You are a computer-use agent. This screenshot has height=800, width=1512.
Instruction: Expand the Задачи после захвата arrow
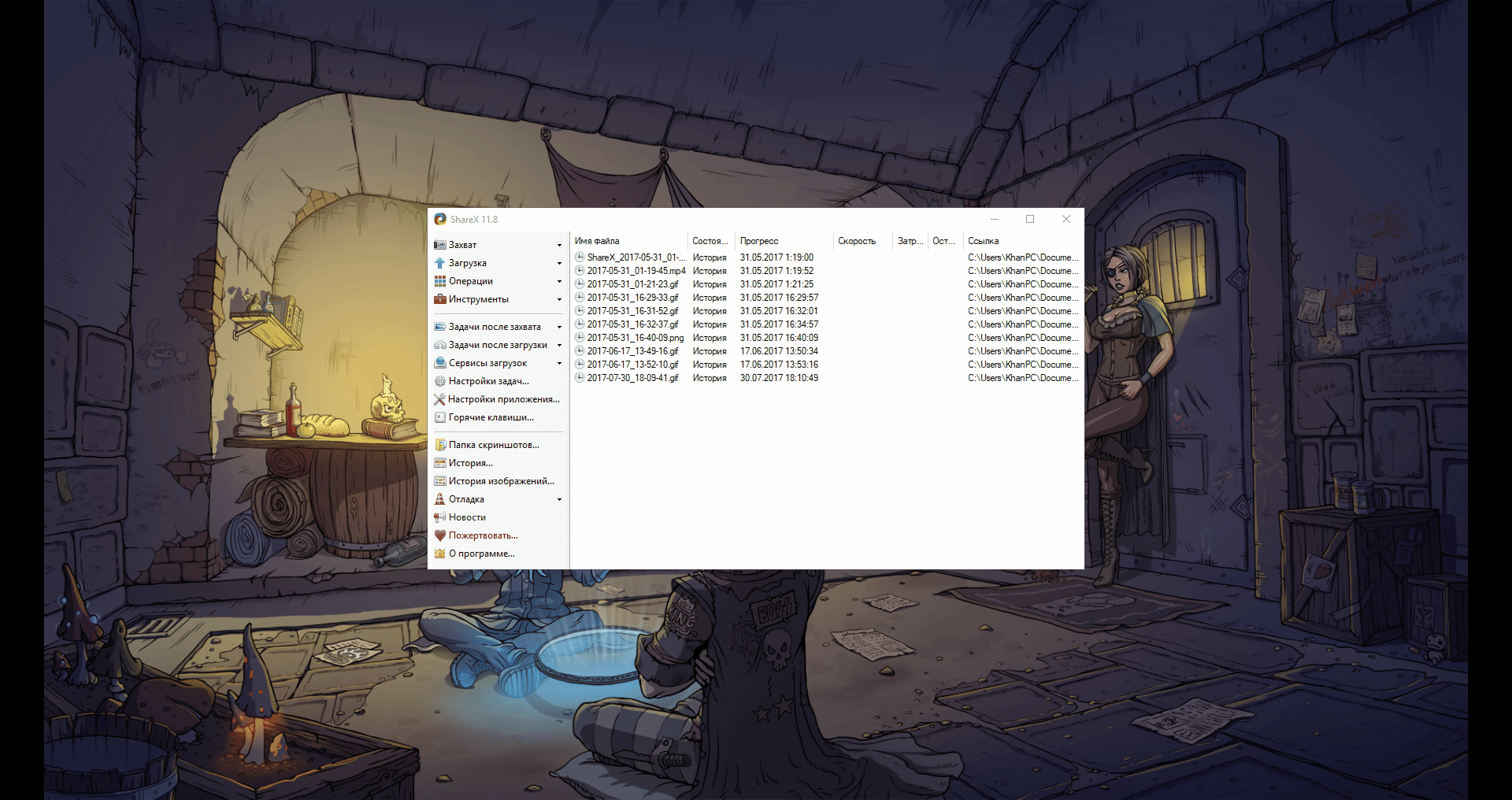[559, 328]
